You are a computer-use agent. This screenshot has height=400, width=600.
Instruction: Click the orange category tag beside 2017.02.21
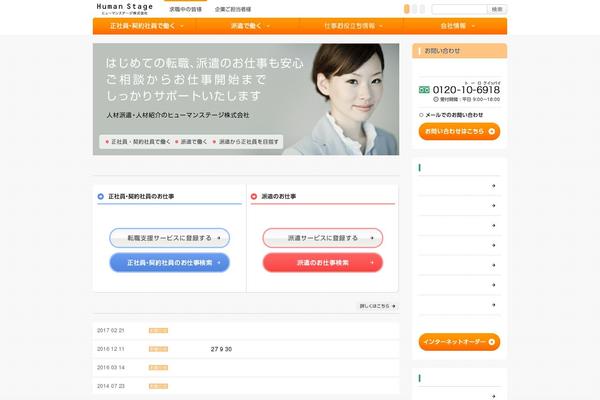tap(158, 330)
